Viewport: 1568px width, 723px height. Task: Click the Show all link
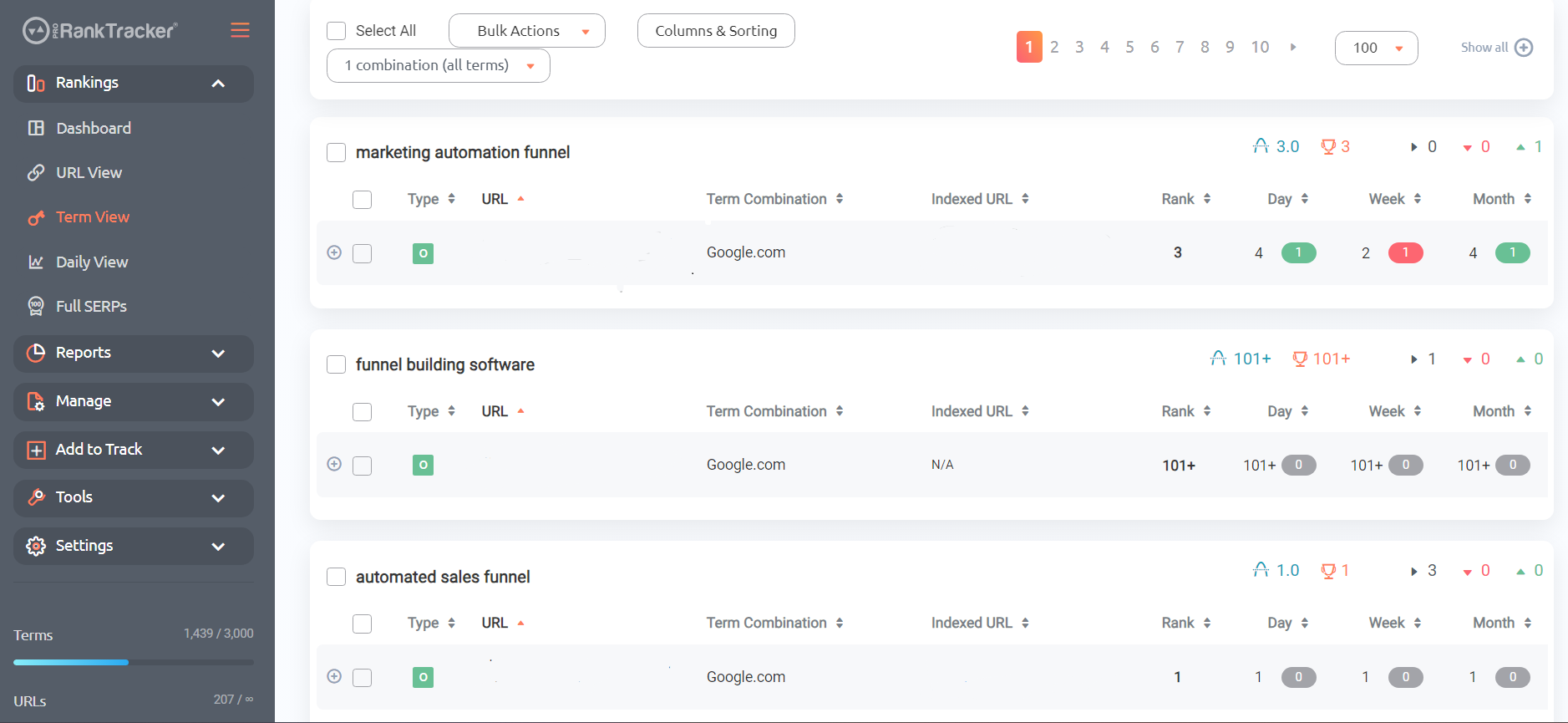click(x=1484, y=48)
